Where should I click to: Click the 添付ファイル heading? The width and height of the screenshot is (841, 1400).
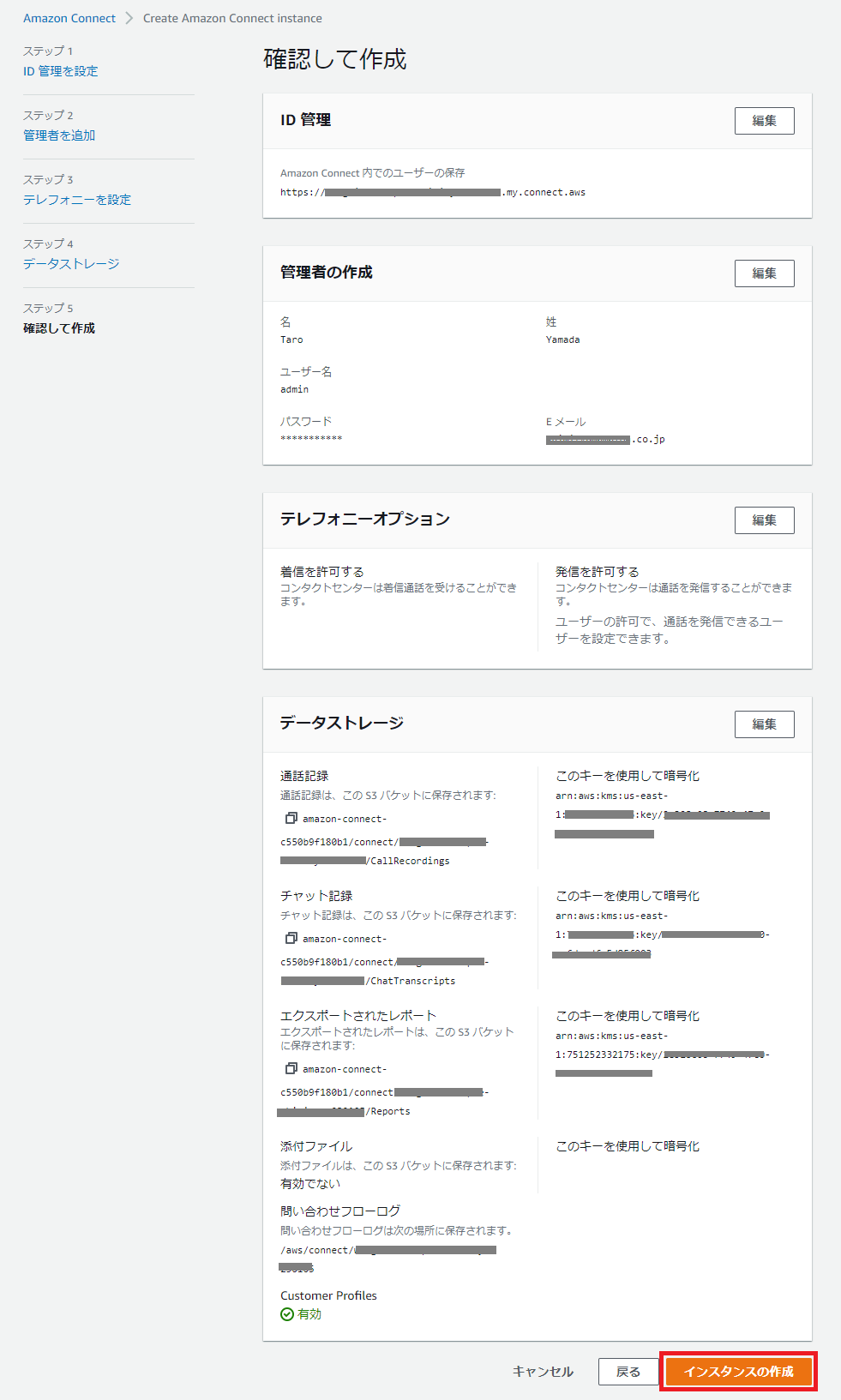(x=316, y=1146)
